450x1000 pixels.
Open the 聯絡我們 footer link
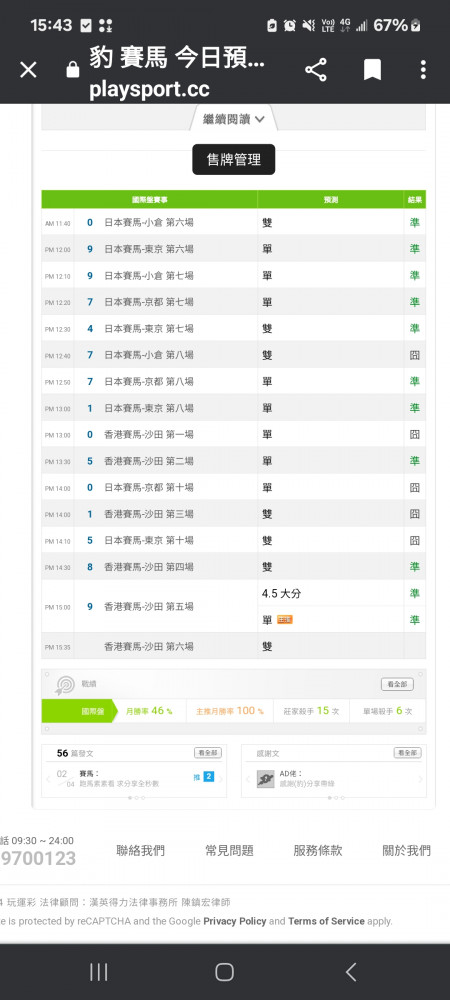coord(140,850)
